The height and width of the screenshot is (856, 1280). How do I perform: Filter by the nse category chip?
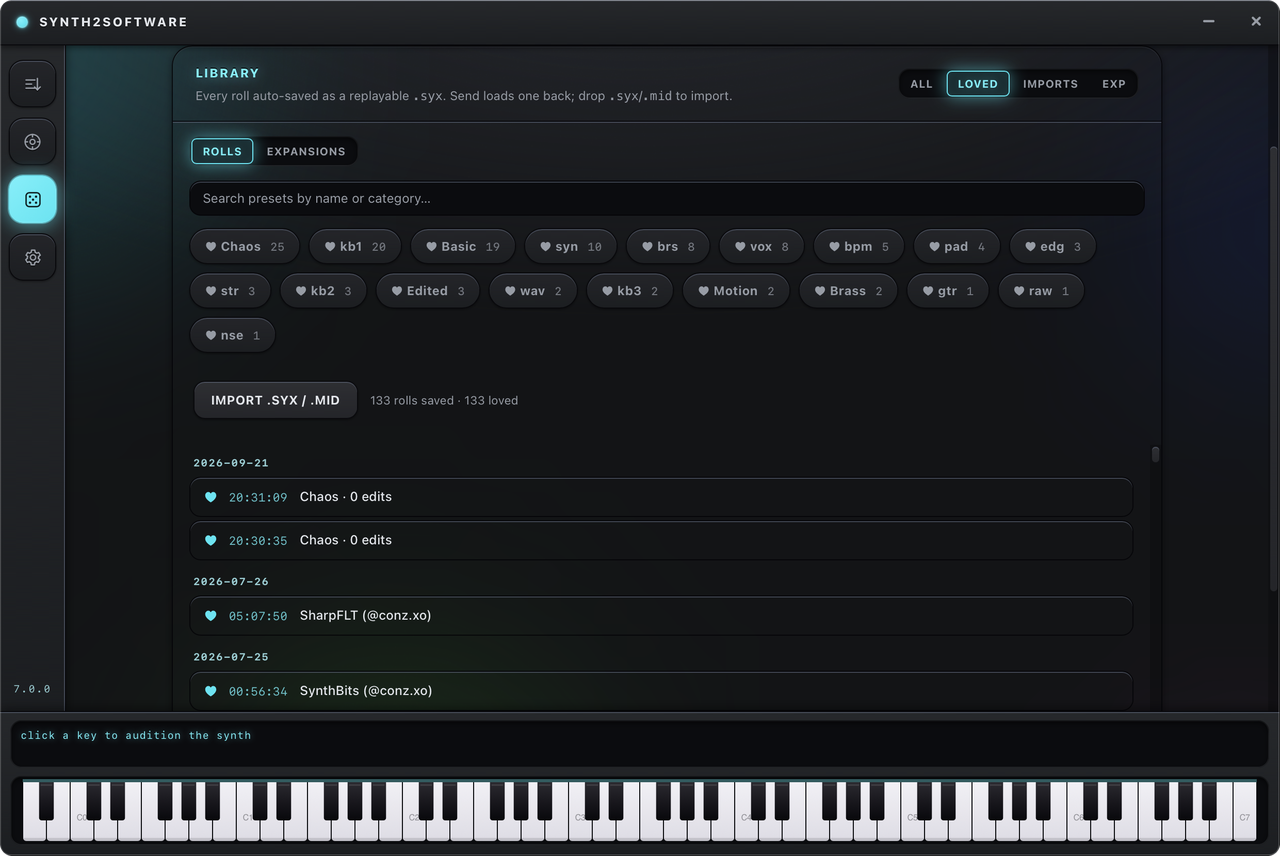tap(232, 335)
